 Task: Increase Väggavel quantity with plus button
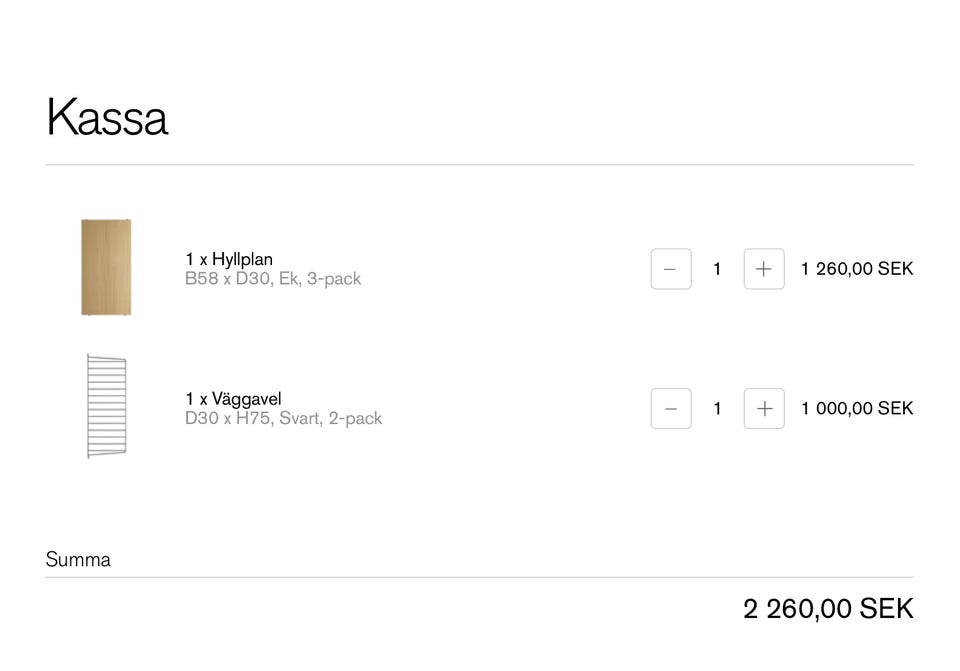point(764,408)
